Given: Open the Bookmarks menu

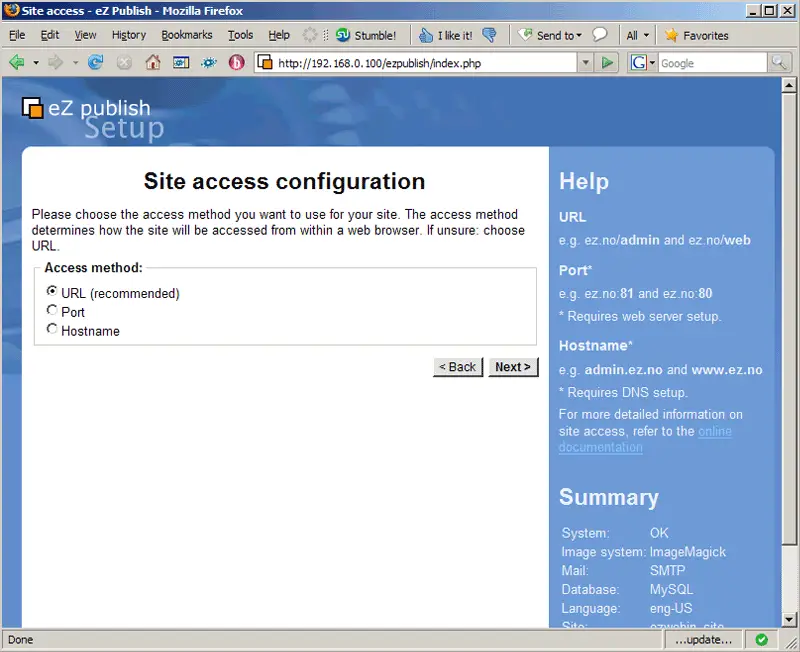Looking at the screenshot, I should pyautogui.click(x=187, y=35).
